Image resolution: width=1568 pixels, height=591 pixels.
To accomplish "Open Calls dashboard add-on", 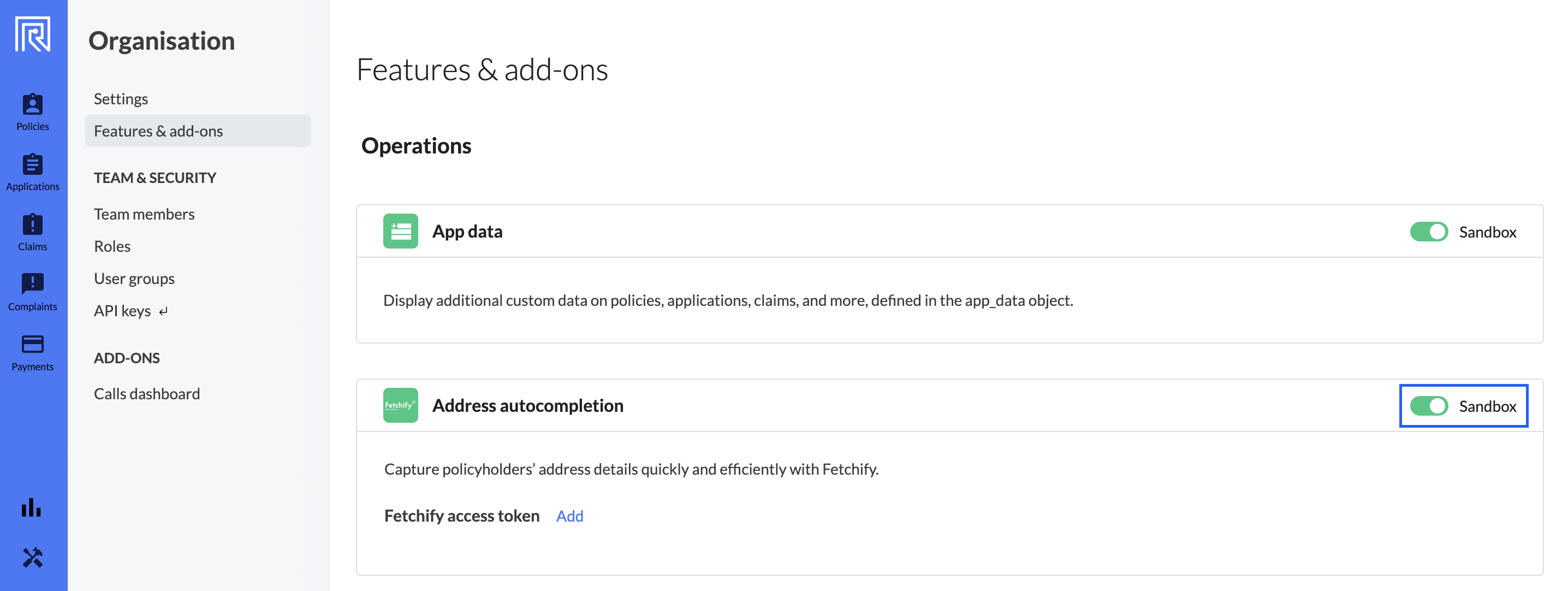I will pyautogui.click(x=147, y=394).
